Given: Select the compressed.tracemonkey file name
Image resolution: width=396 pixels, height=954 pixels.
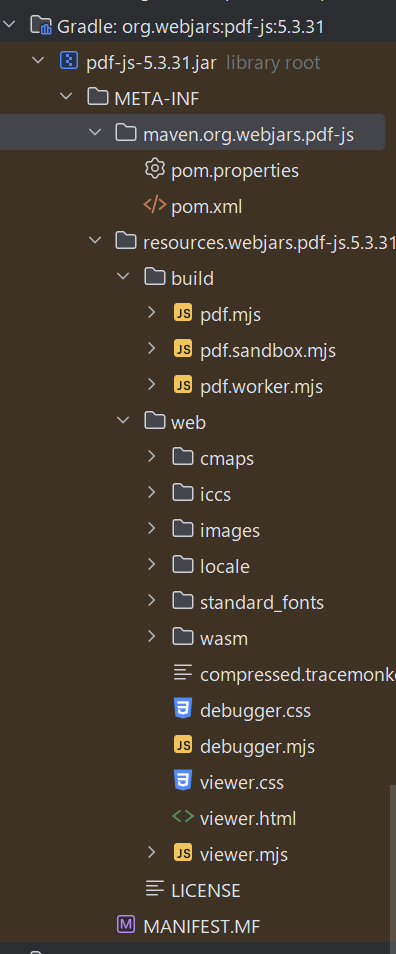Looking at the screenshot, I should pyautogui.click(x=298, y=674).
